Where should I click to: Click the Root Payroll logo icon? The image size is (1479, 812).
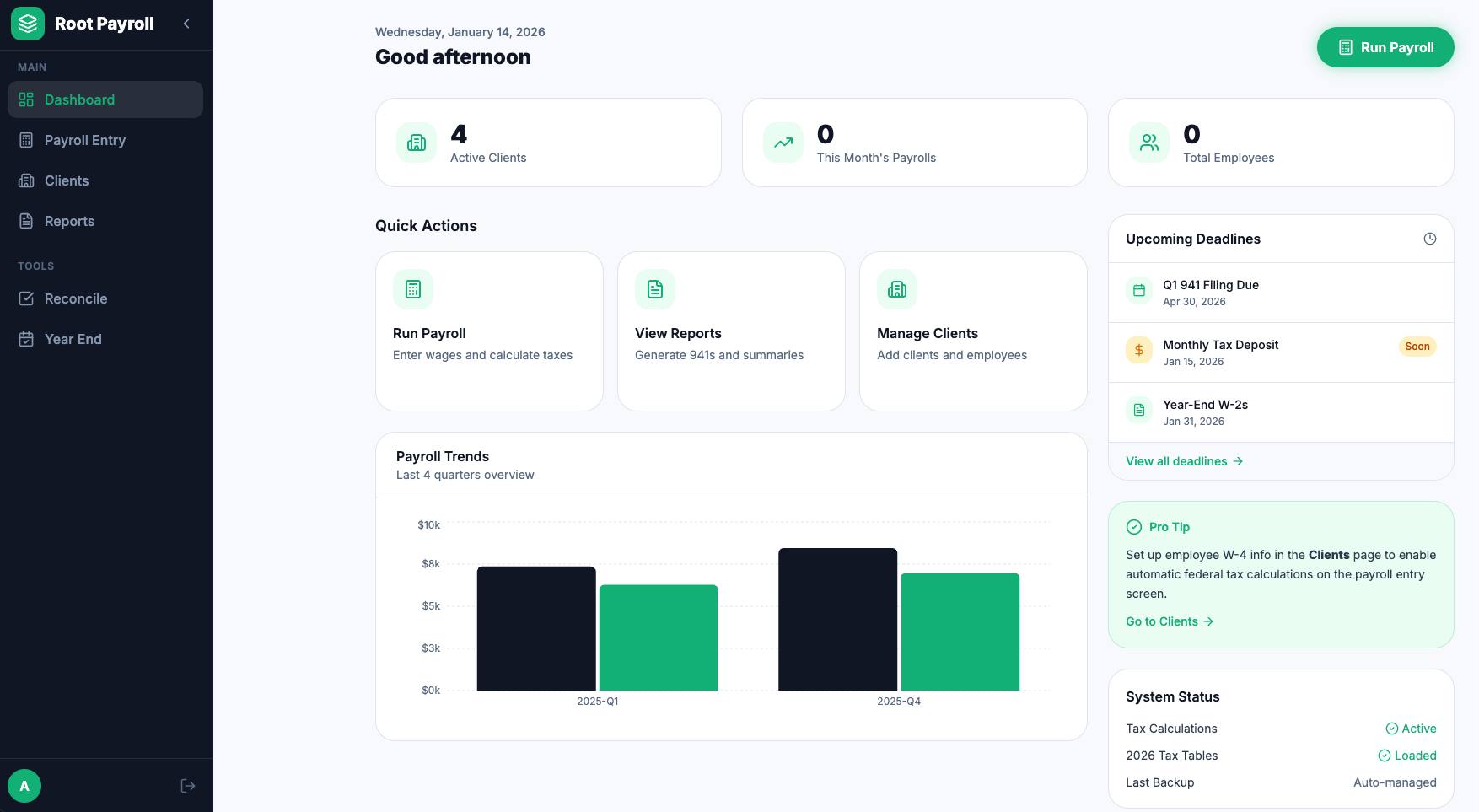(27, 24)
